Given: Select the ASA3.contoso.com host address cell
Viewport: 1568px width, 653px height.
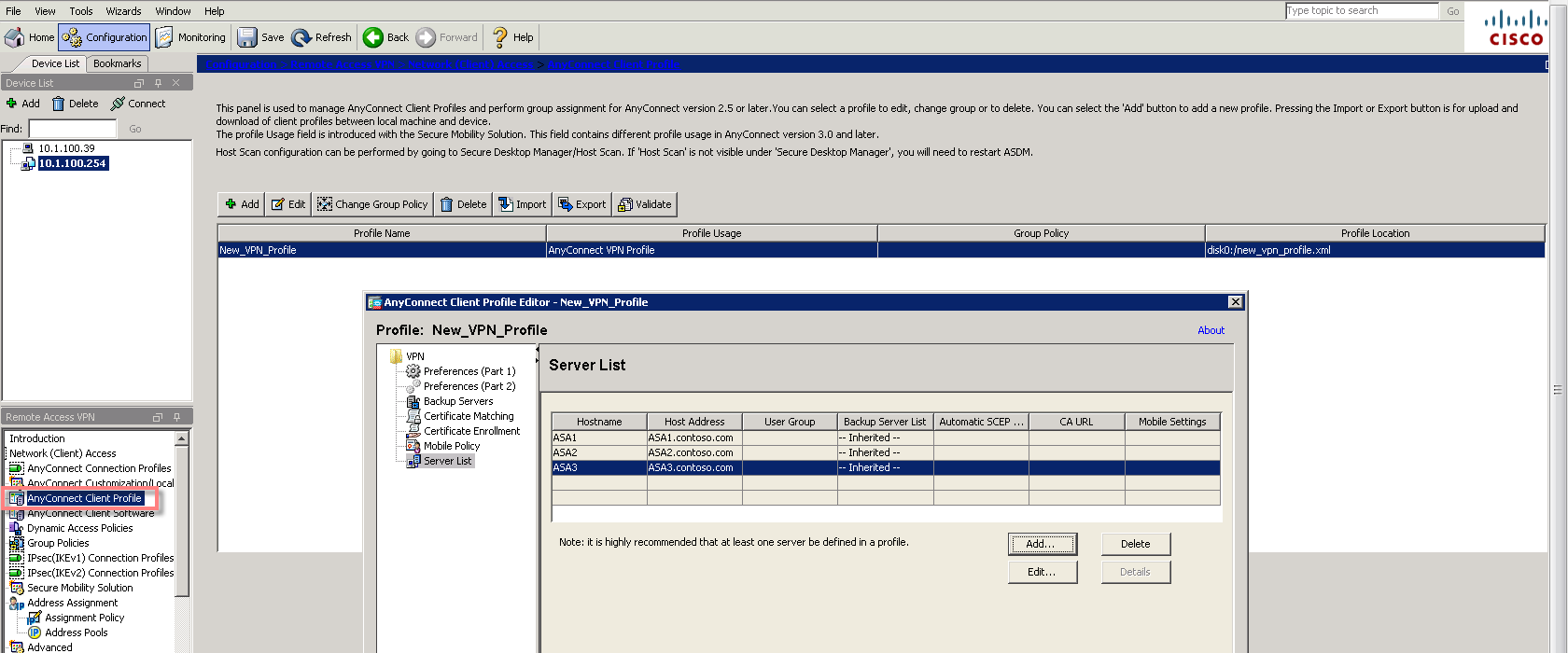Looking at the screenshot, I should (x=694, y=467).
